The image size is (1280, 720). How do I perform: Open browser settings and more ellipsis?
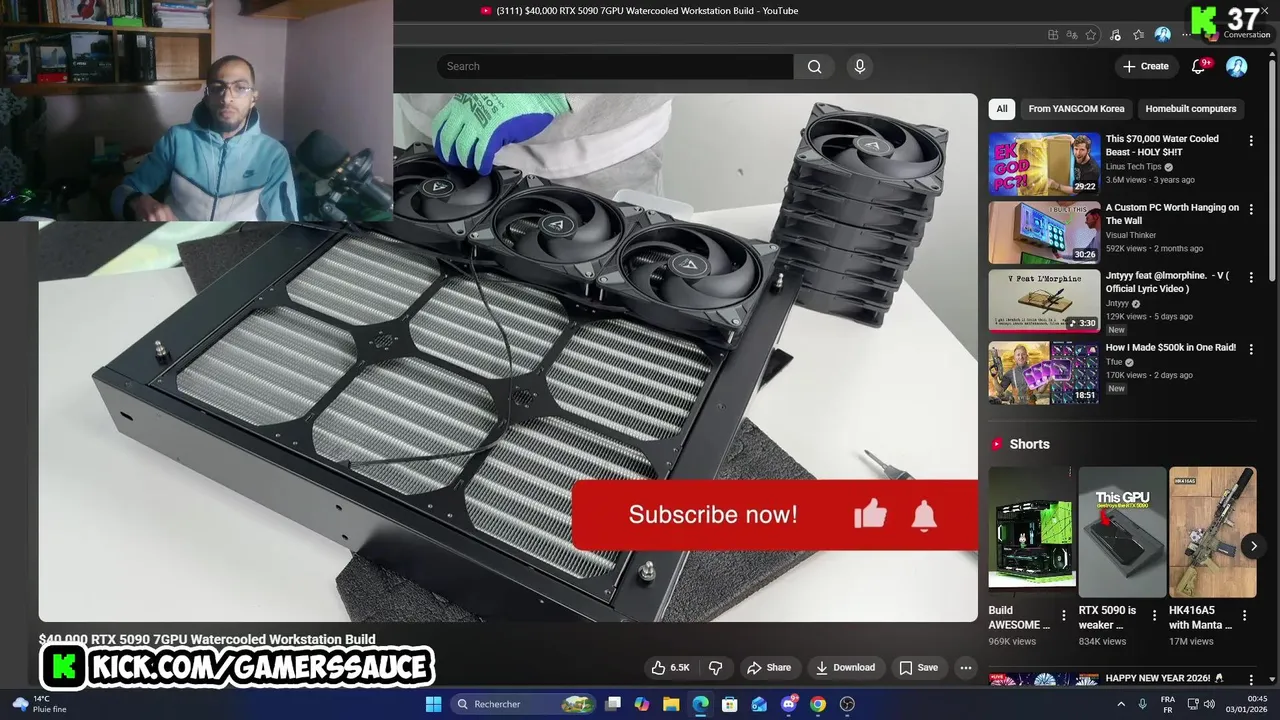(1186, 35)
